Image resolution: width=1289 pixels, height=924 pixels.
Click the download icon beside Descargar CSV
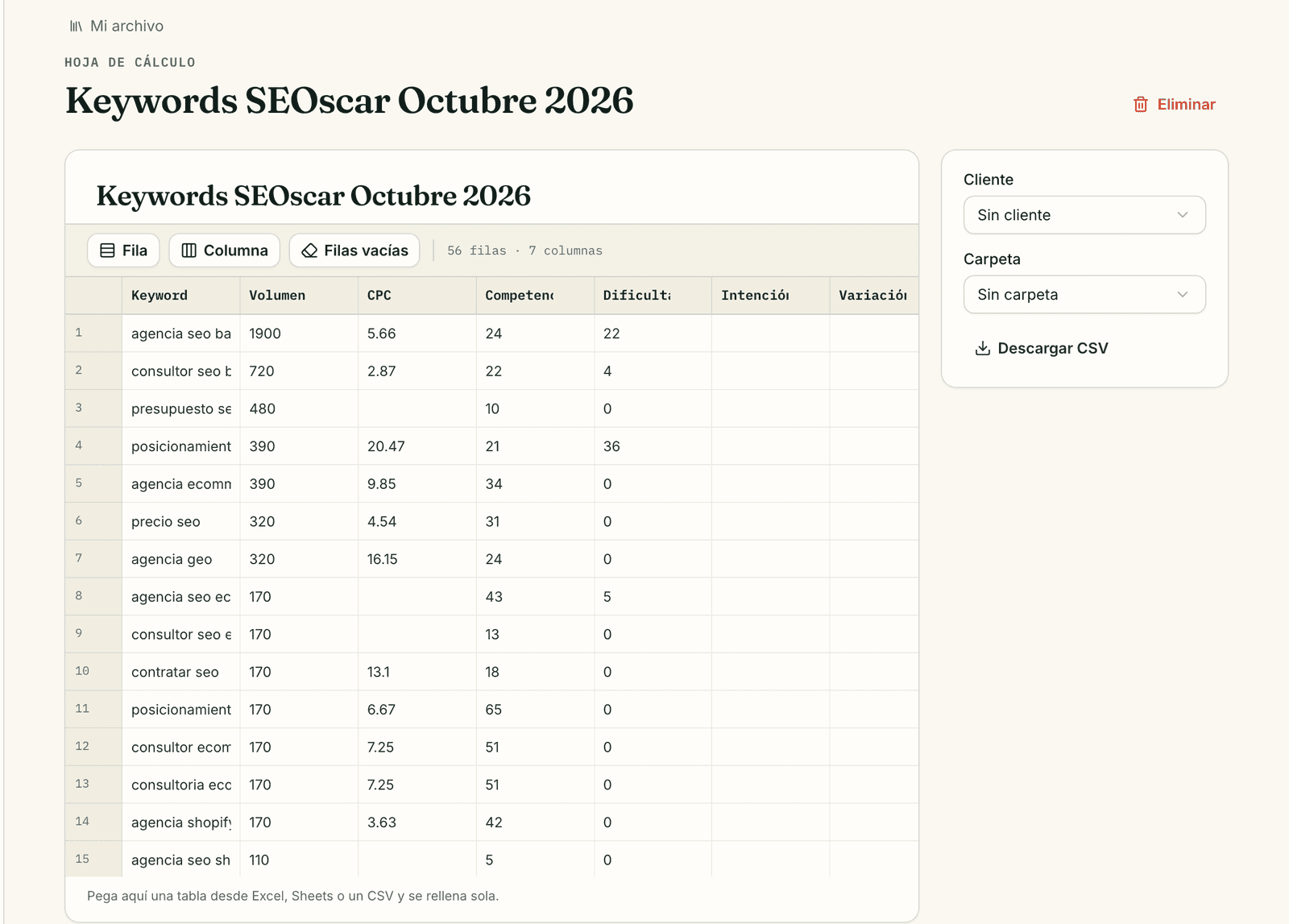point(983,348)
